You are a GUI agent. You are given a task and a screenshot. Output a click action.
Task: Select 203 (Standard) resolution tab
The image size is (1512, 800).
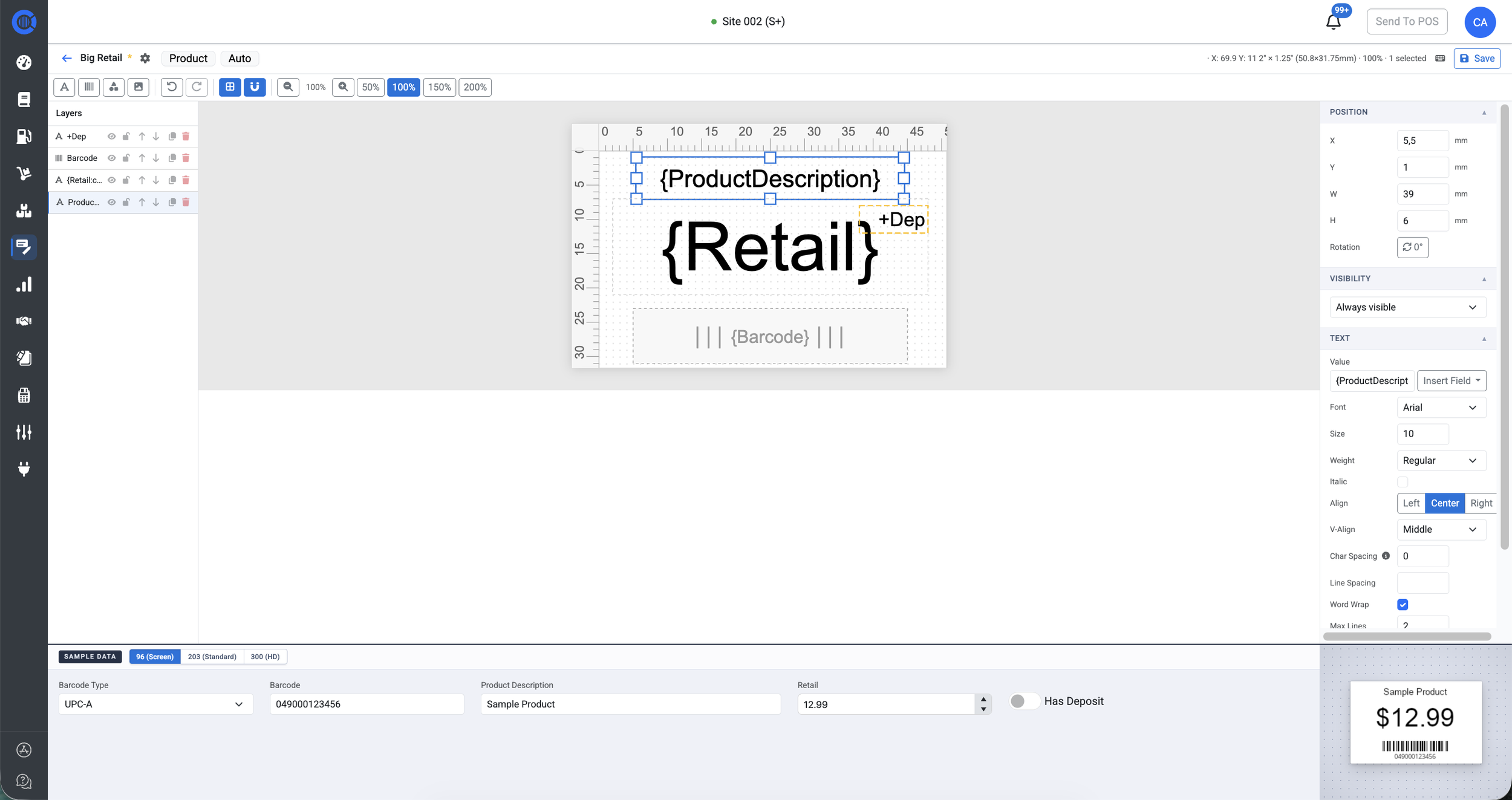(x=212, y=657)
